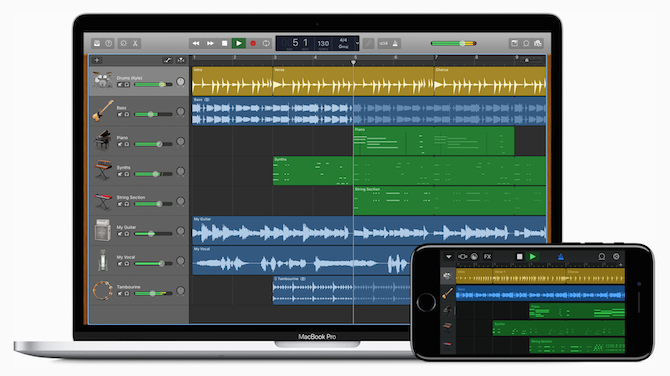Open Quick Help question mark icon
This screenshot has width=670, height=376.
tap(109, 43)
